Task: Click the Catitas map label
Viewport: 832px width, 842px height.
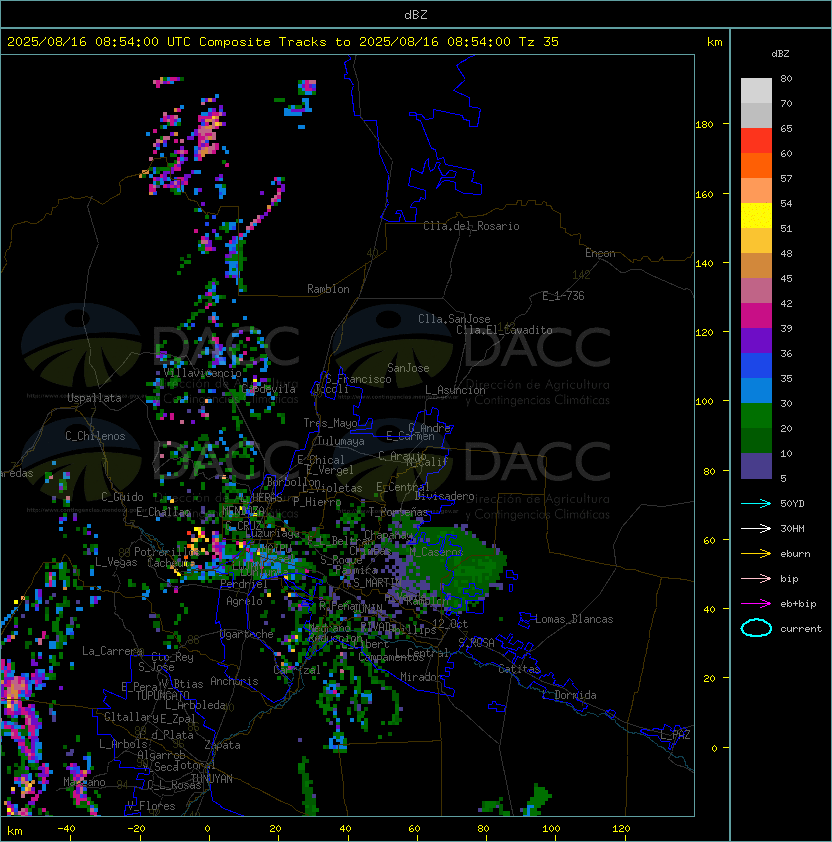Action: (519, 669)
